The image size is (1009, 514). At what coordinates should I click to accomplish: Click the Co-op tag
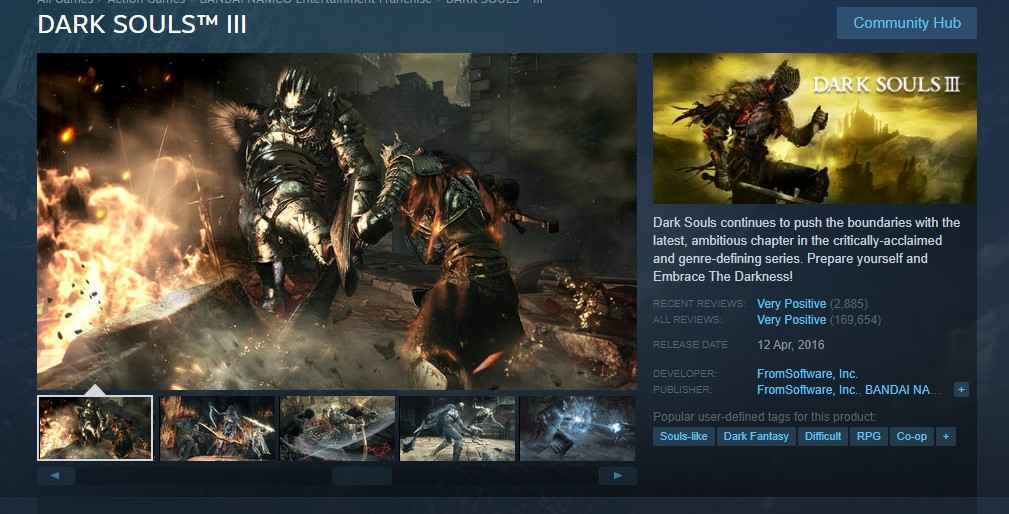coord(911,436)
